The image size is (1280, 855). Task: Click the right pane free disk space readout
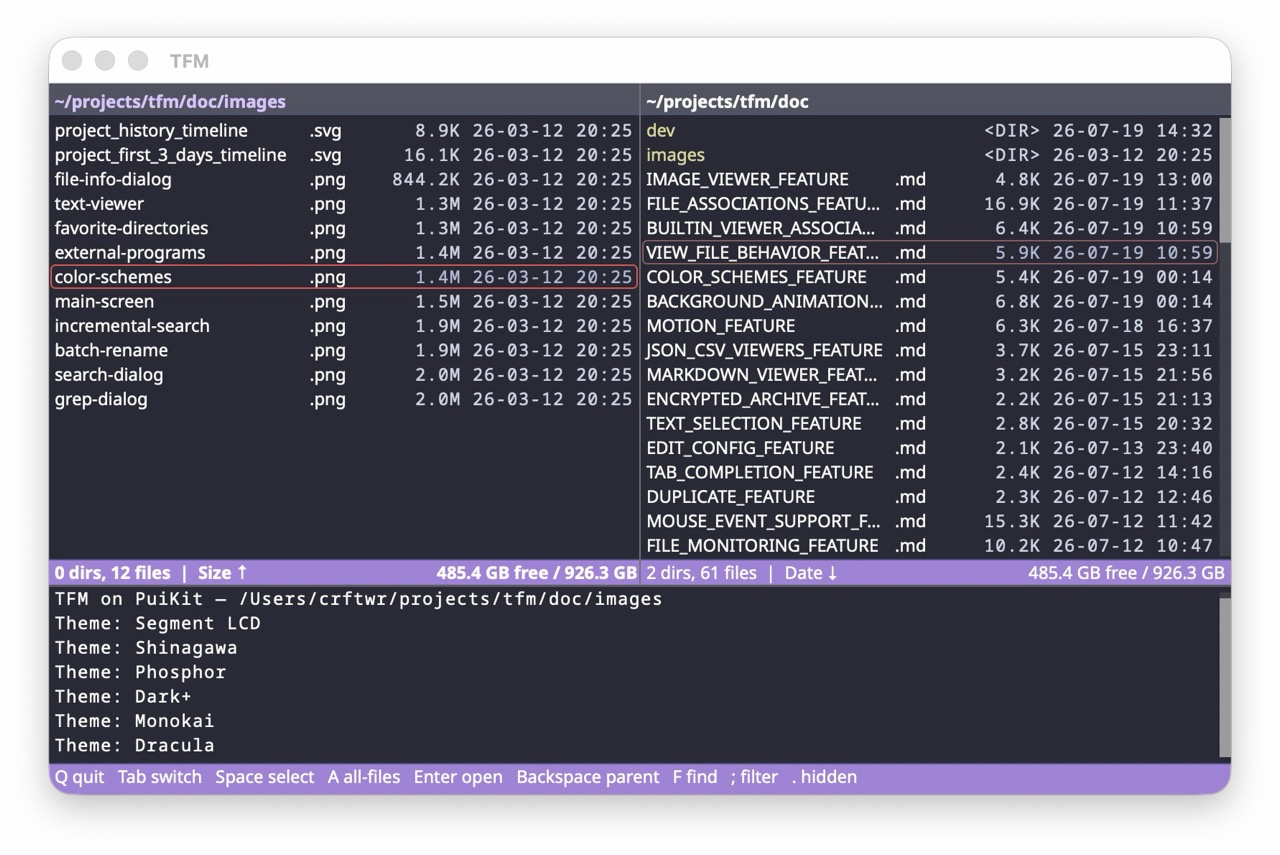coord(1126,573)
